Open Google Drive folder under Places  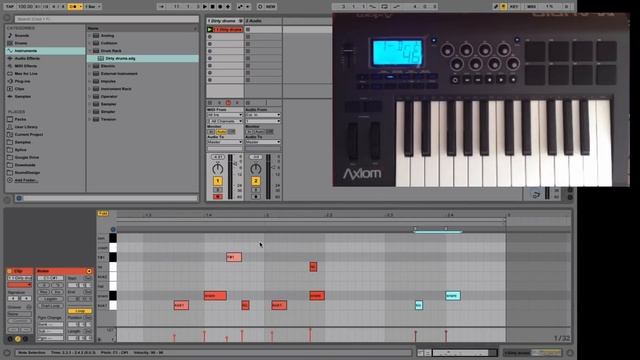coord(27,157)
